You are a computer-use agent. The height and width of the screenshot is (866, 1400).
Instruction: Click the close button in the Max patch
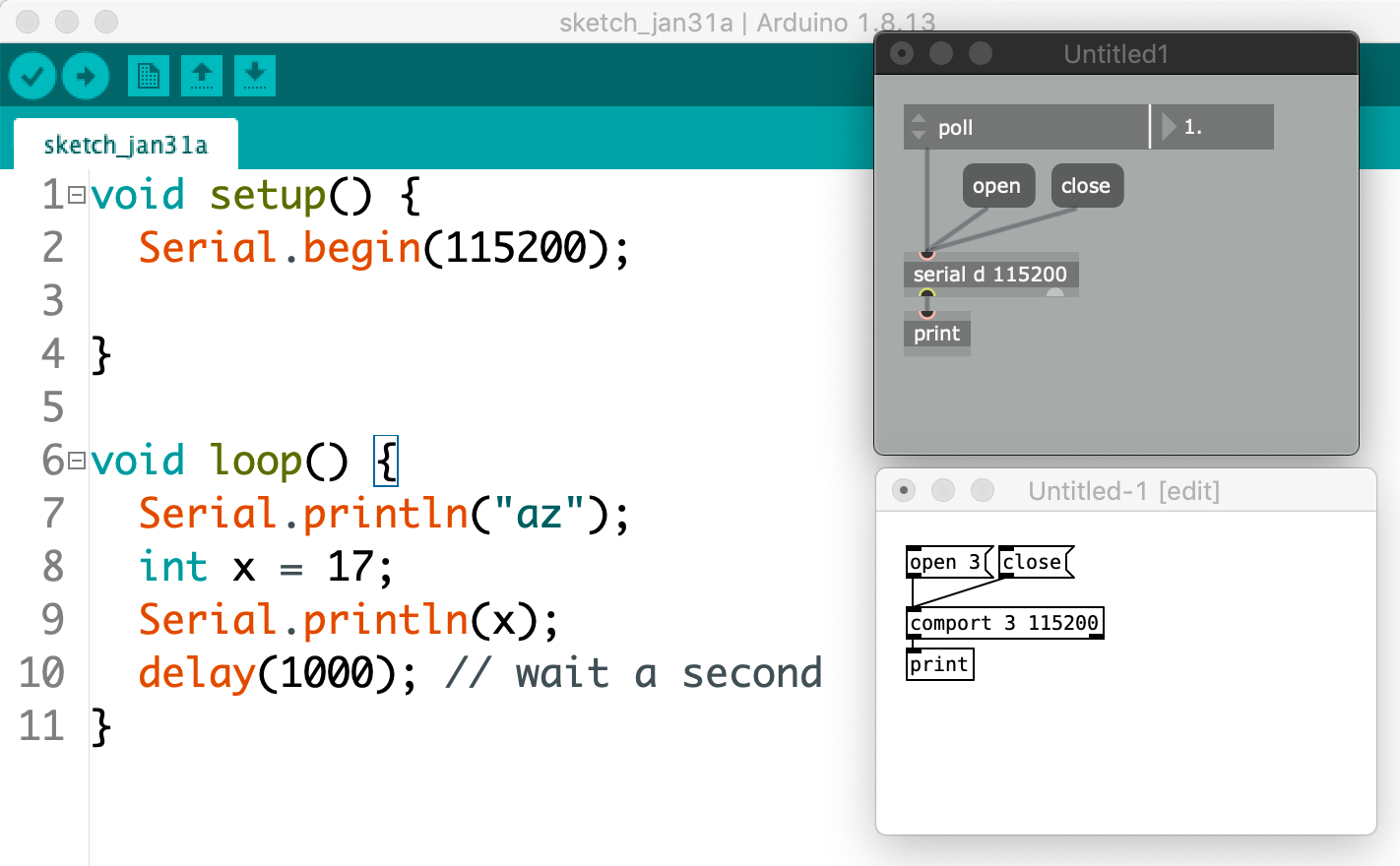(1087, 185)
